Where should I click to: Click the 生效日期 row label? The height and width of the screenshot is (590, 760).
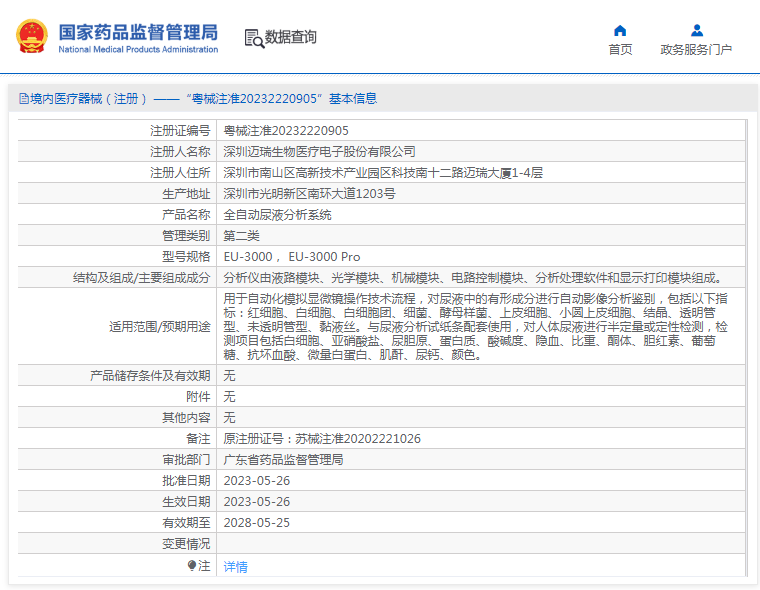click(186, 502)
